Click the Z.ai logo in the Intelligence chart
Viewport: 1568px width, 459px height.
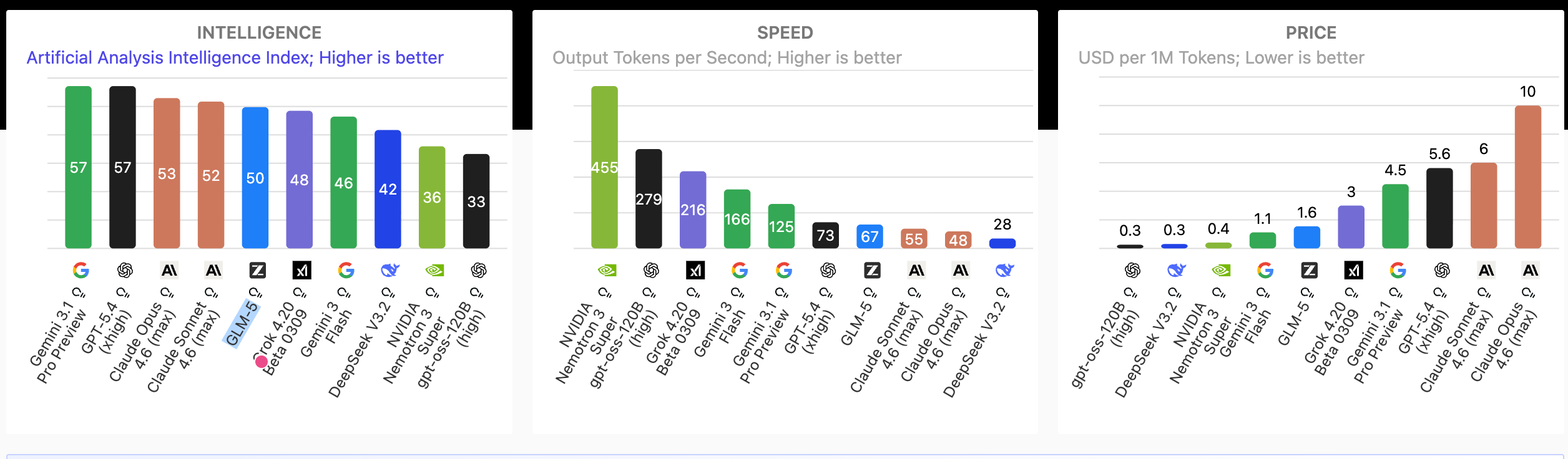257,270
